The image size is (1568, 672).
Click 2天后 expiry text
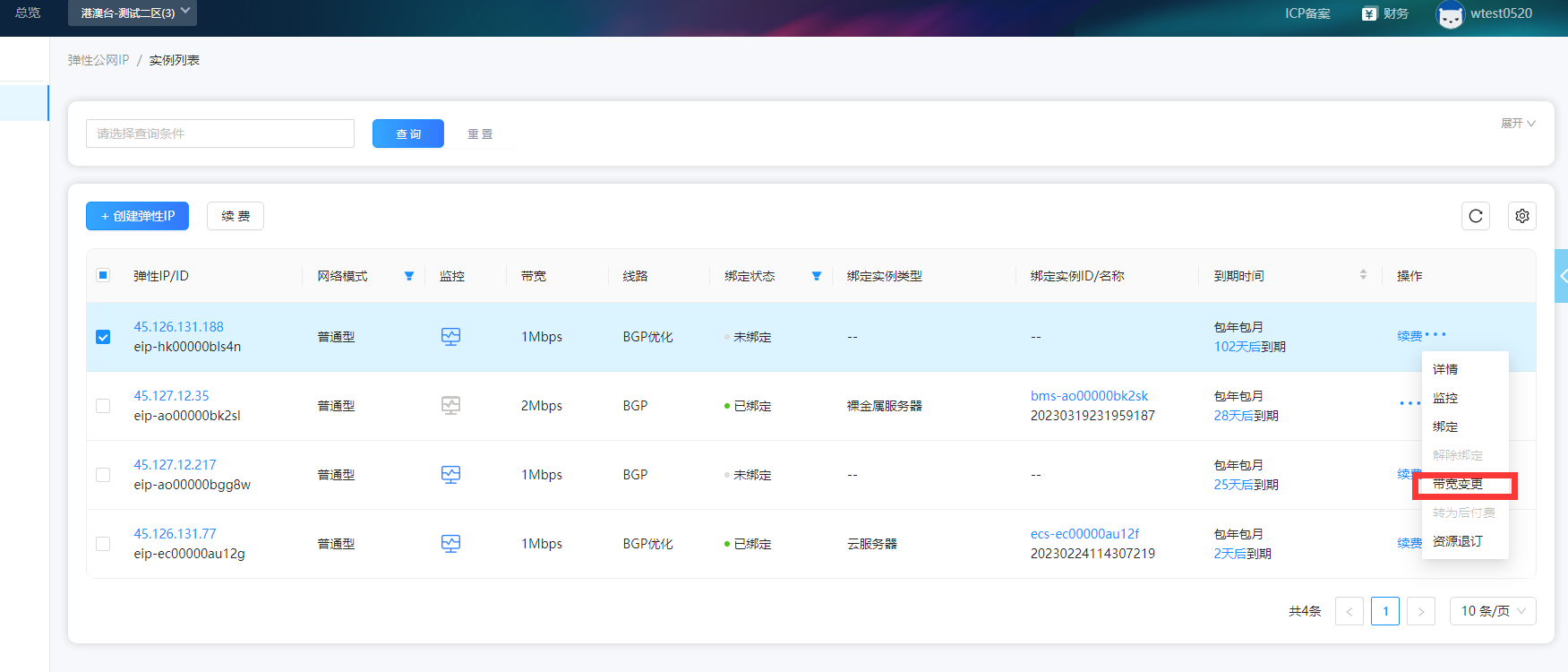[1230, 554]
